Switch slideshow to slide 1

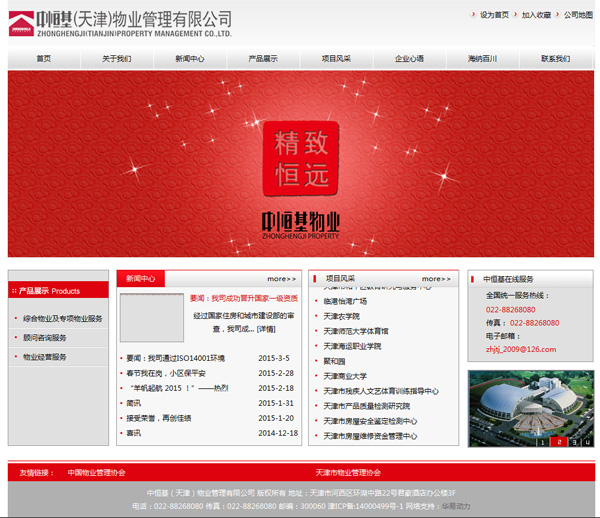pos(542,442)
